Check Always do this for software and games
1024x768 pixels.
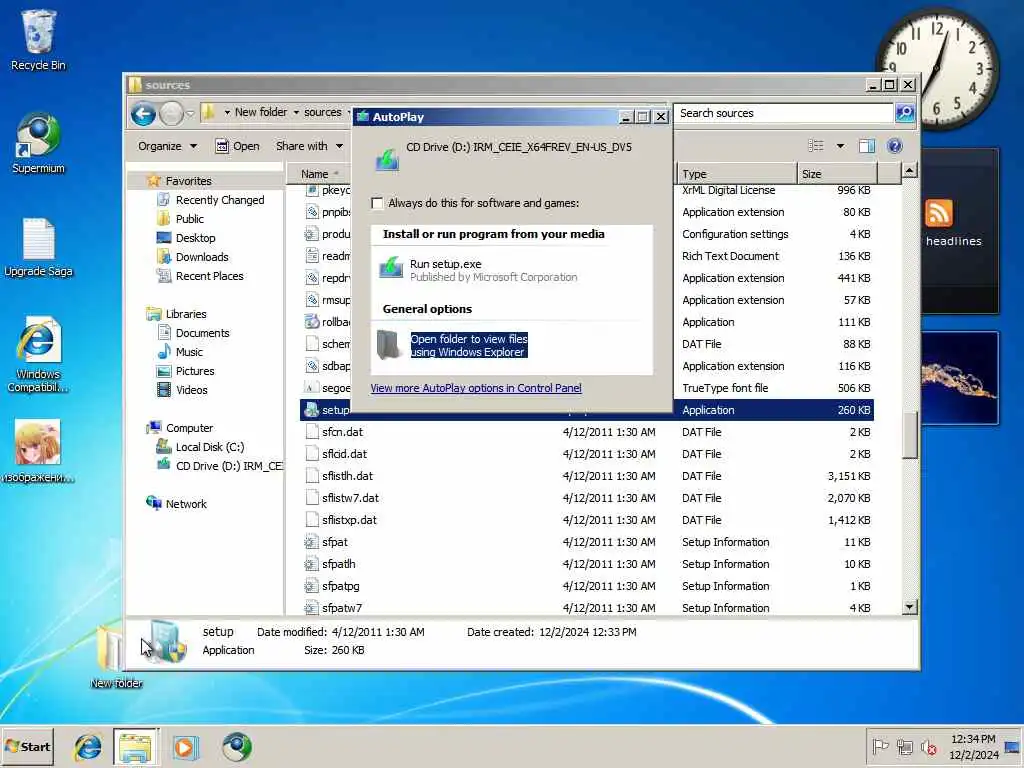[x=377, y=203]
